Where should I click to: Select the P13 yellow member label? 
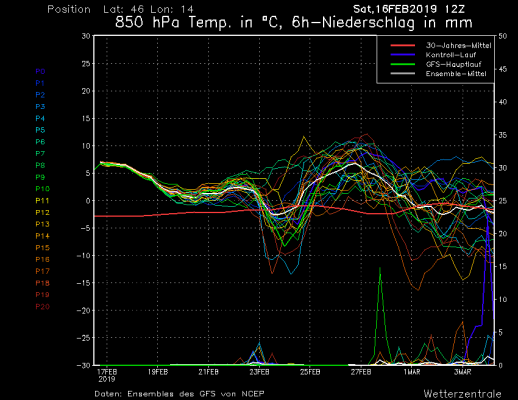43,224
